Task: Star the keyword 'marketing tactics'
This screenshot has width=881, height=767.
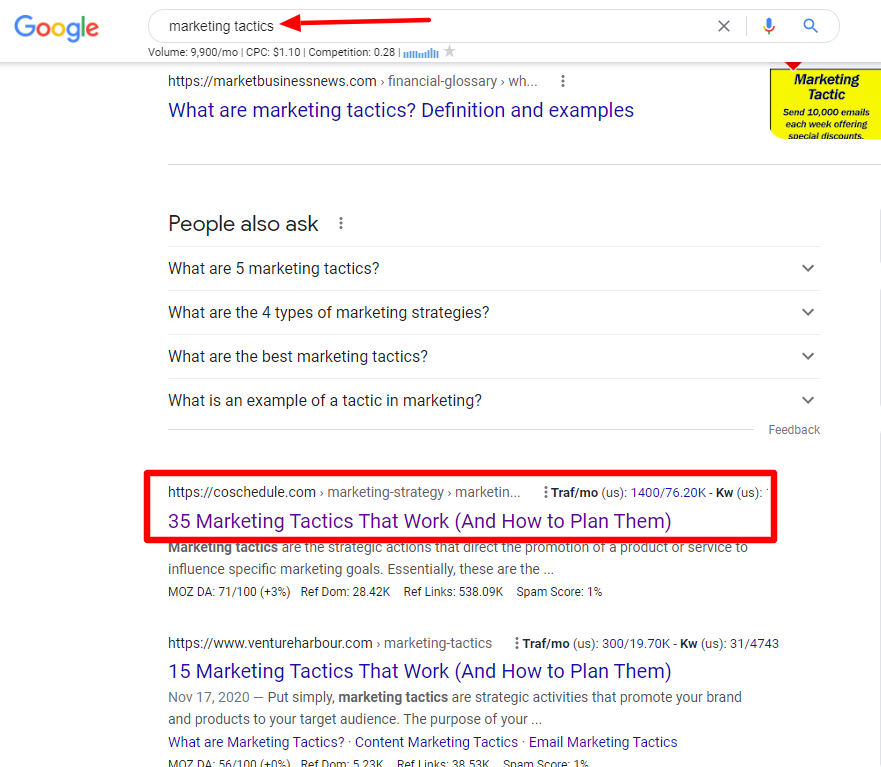Action: click(x=449, y=52)
